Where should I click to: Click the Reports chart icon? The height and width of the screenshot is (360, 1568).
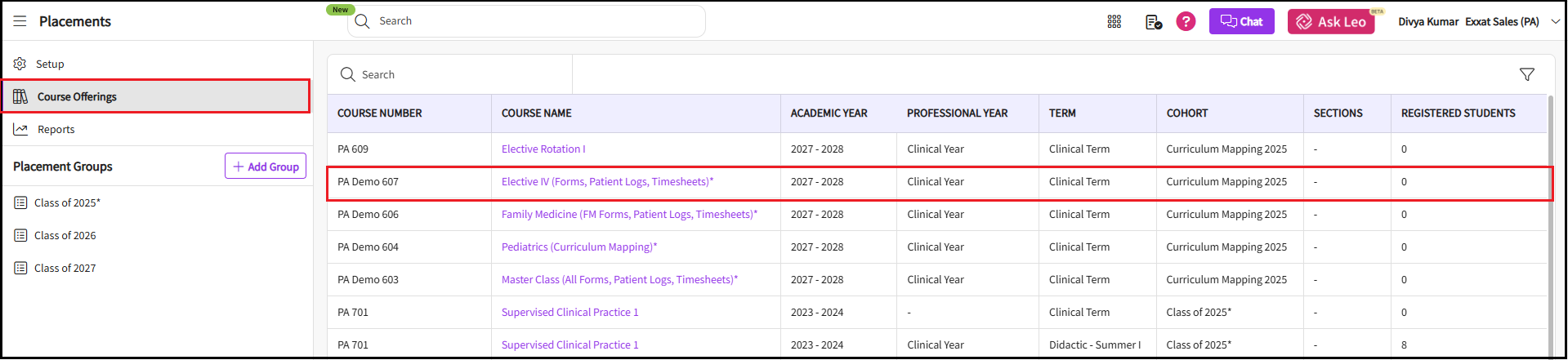[20, 129]
